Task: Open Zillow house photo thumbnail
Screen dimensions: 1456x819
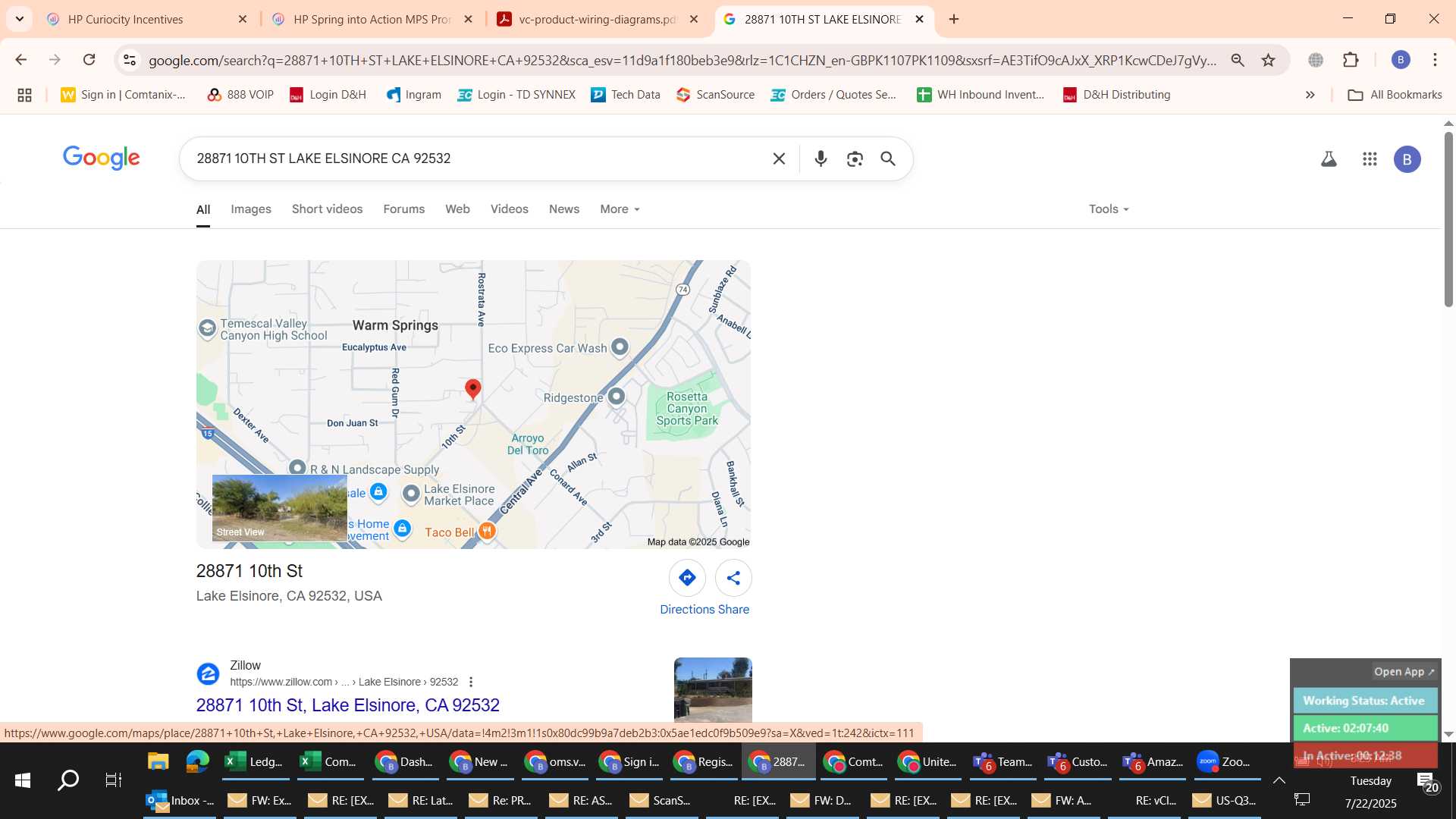Action: [x=713, y=690]
